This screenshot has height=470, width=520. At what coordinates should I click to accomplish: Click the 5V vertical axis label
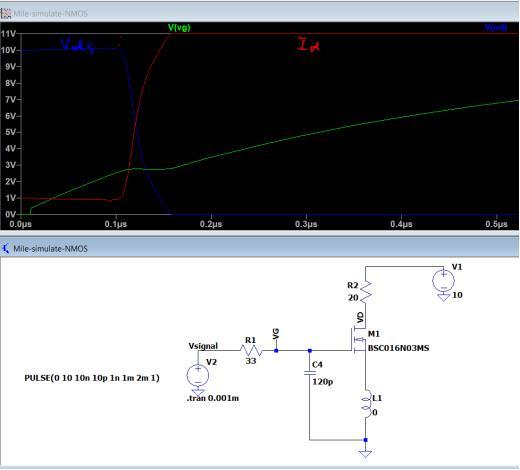click(10, 132)
